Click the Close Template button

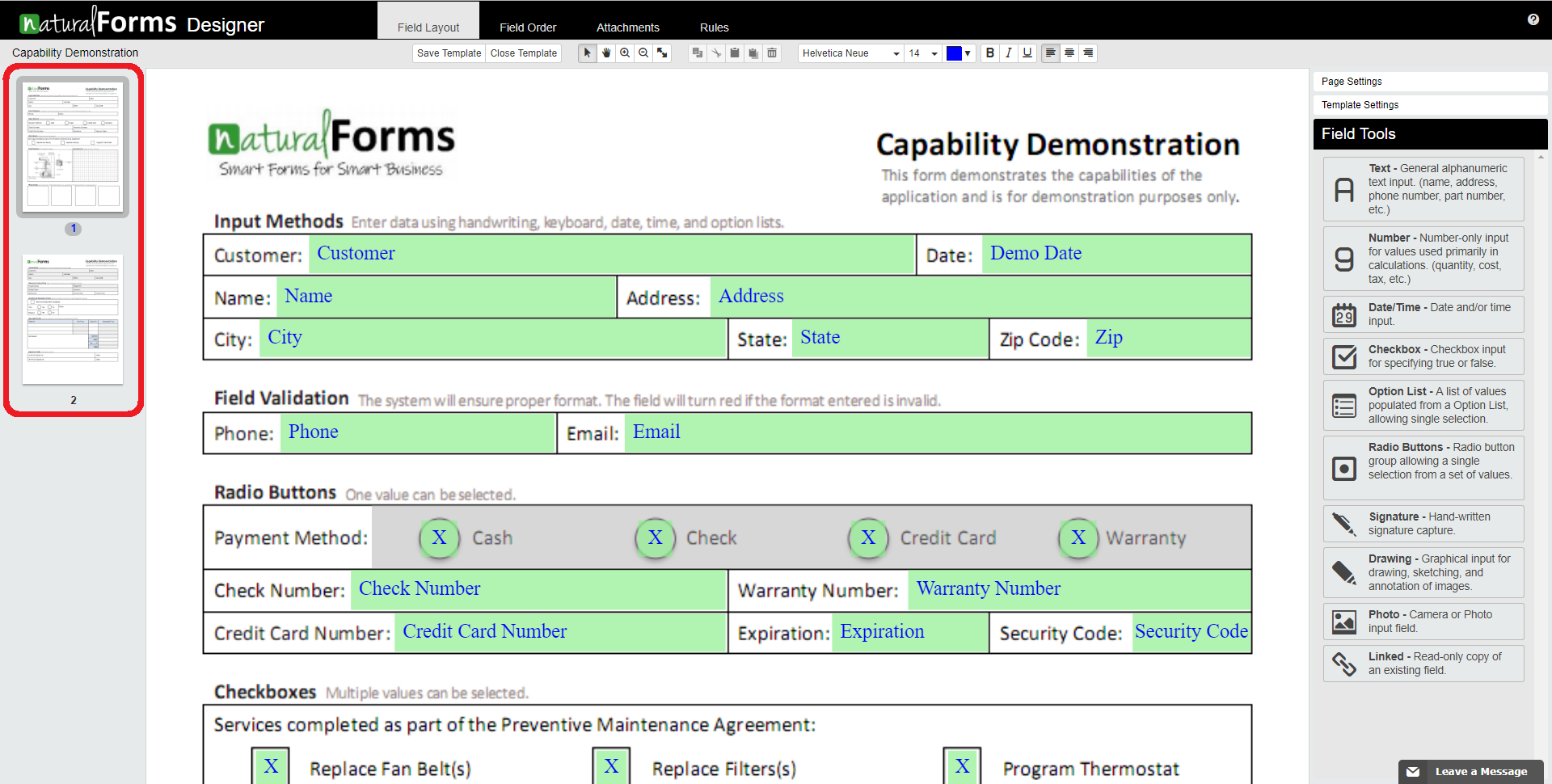tap(524, 53)
